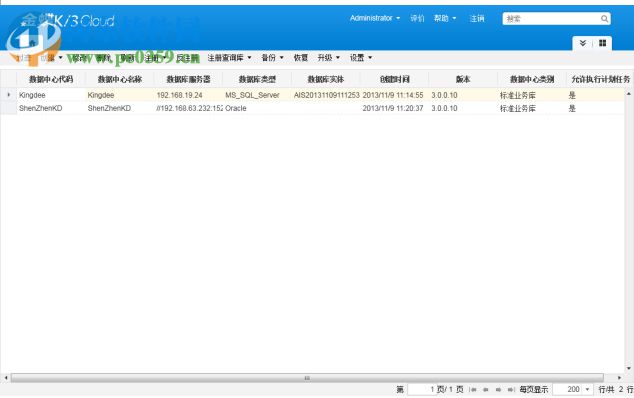This screenshot has height=398, width=634.
Task: Click the 数据中心代码 column header
Action: click(51, 79)
